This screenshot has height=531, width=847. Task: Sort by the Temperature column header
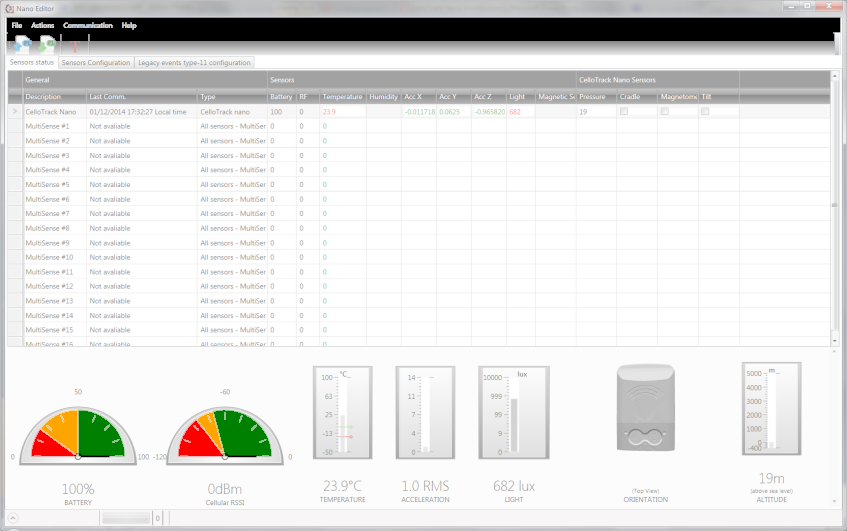342,97
